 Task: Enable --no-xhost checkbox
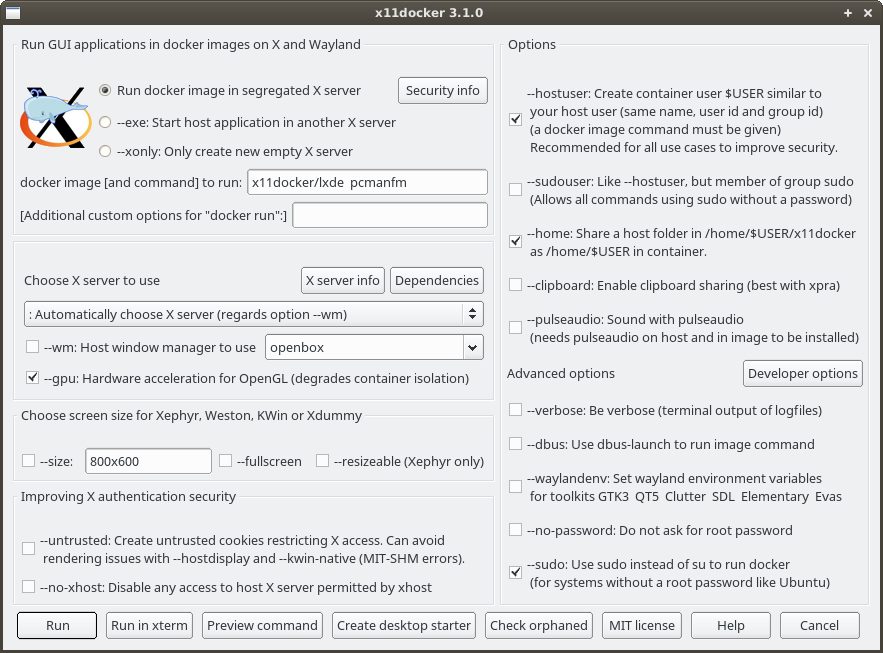point(29,587)
